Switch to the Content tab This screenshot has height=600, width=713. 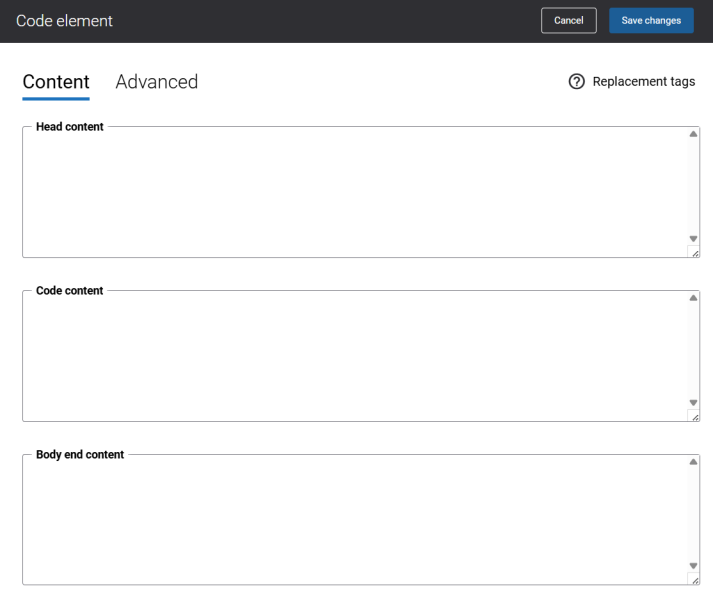[56, 82]
